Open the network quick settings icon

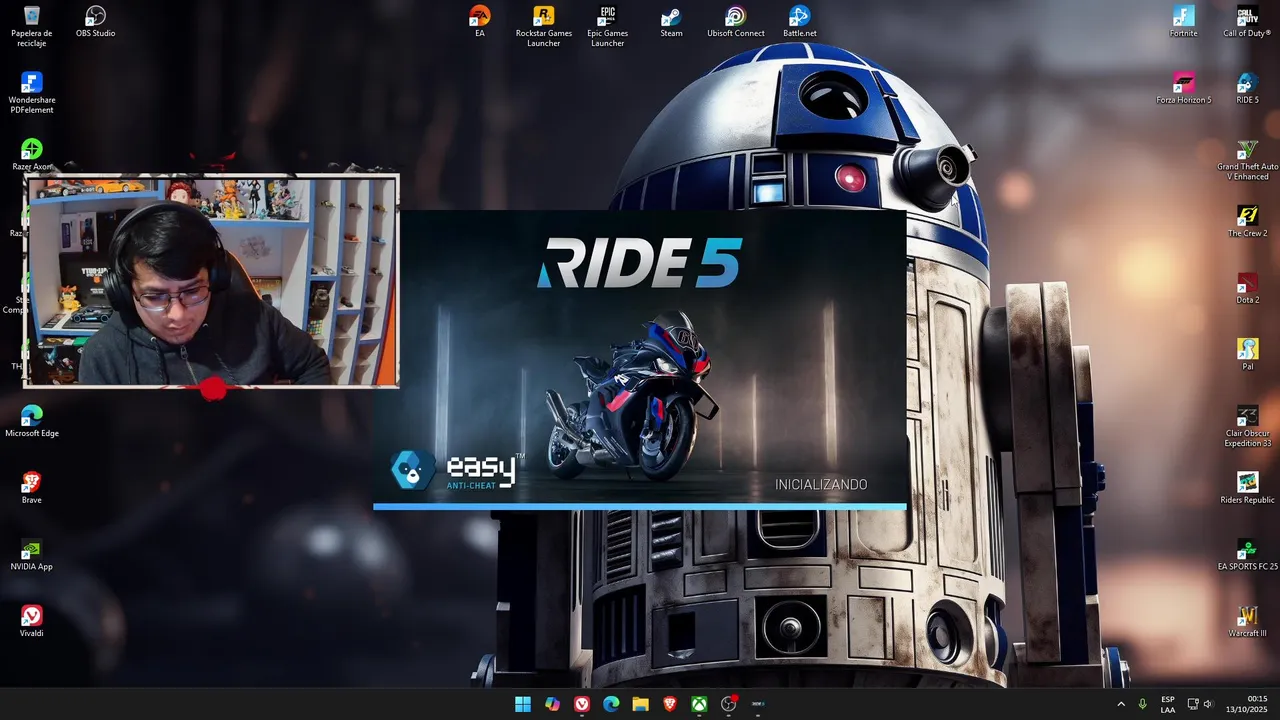click(1193, 704)
